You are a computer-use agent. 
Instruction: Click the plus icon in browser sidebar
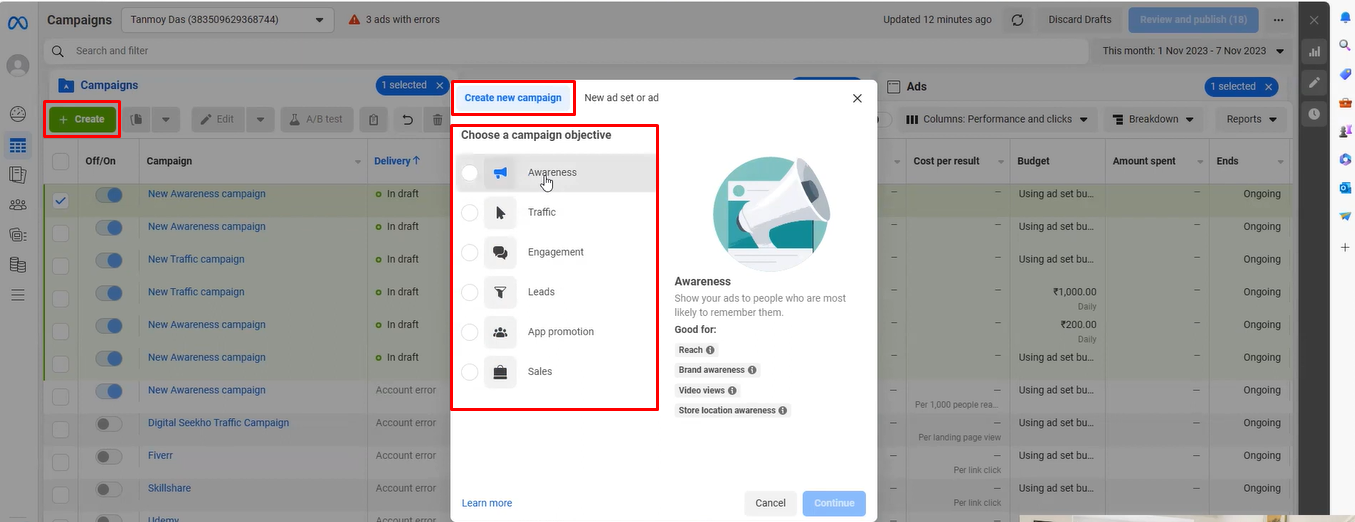coord(1346,247)
